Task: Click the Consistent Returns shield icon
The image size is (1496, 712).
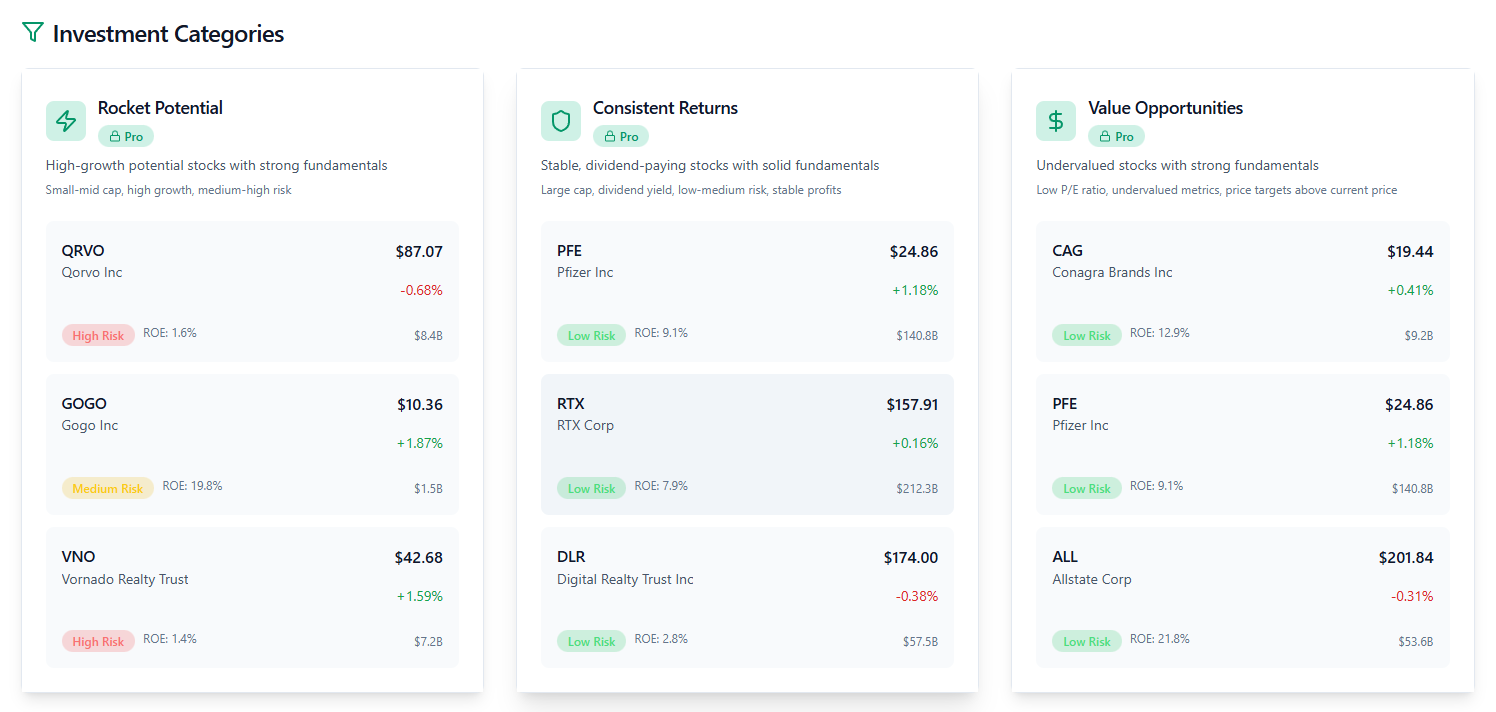Action: click(x=561, y=121)
